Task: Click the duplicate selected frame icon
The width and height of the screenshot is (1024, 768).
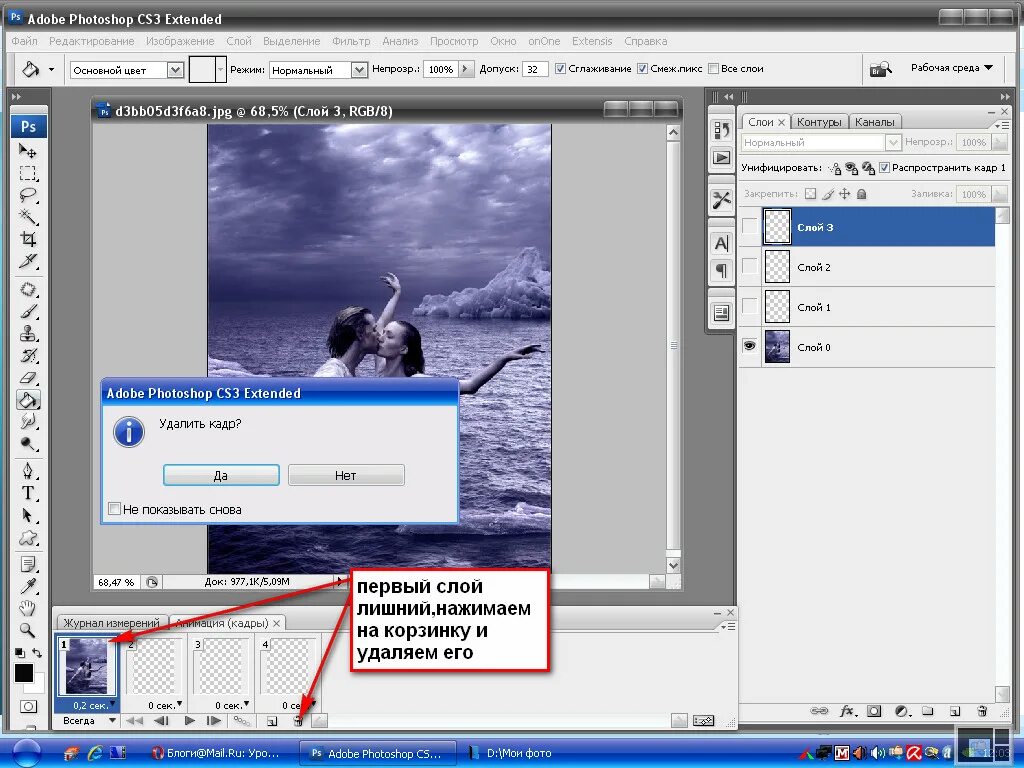Action: [272, 721]
